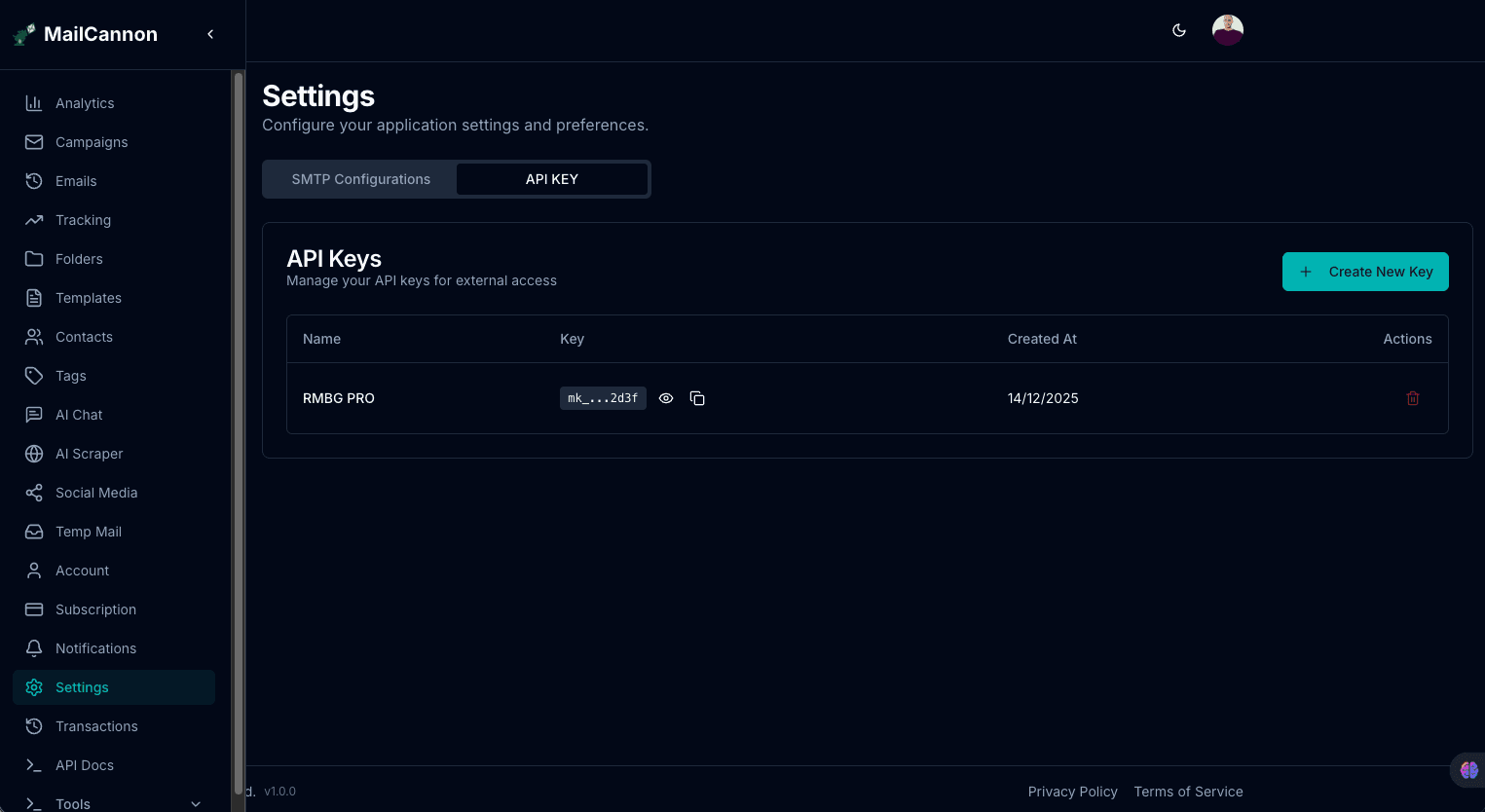Click the Temp Mail inbox icon

pyautogui.click(x=34, y=532)
